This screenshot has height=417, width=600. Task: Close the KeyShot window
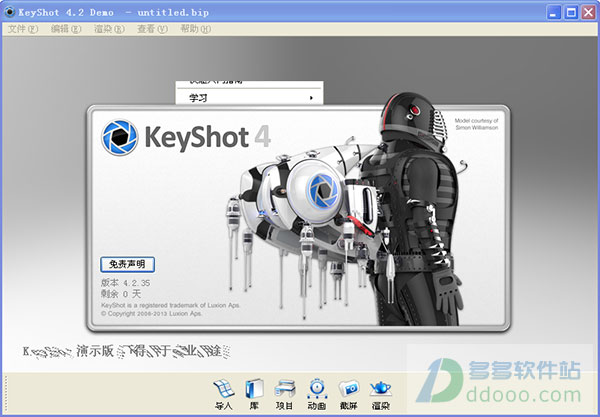click(589, 12)
